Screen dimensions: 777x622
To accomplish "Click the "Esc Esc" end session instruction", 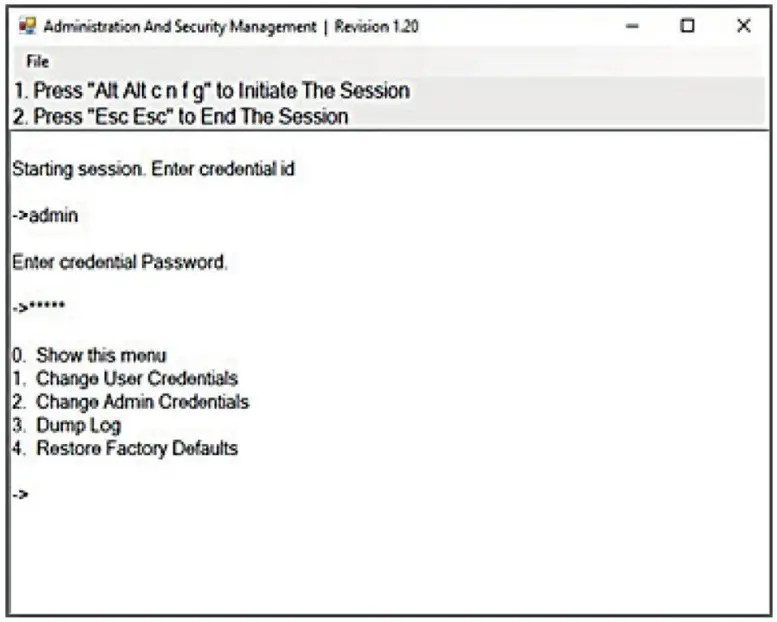I will click(181, 117).
